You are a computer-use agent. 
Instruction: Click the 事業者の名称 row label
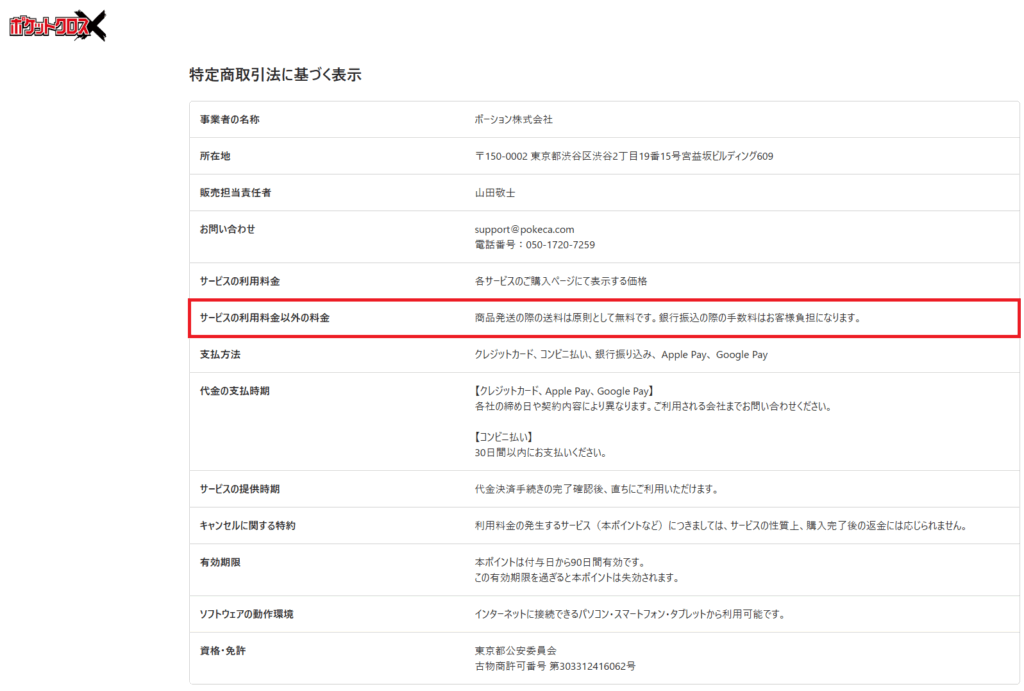click(x=230, y=119)
